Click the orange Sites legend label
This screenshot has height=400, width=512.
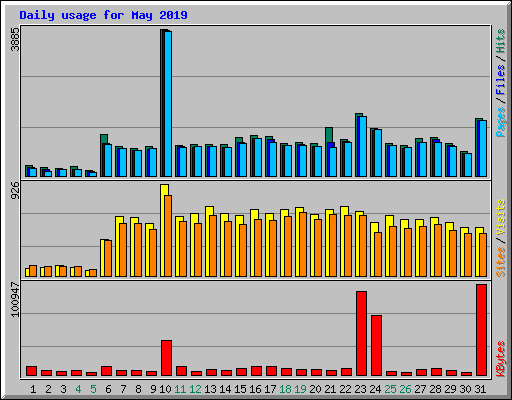click(x=501, y=262)
